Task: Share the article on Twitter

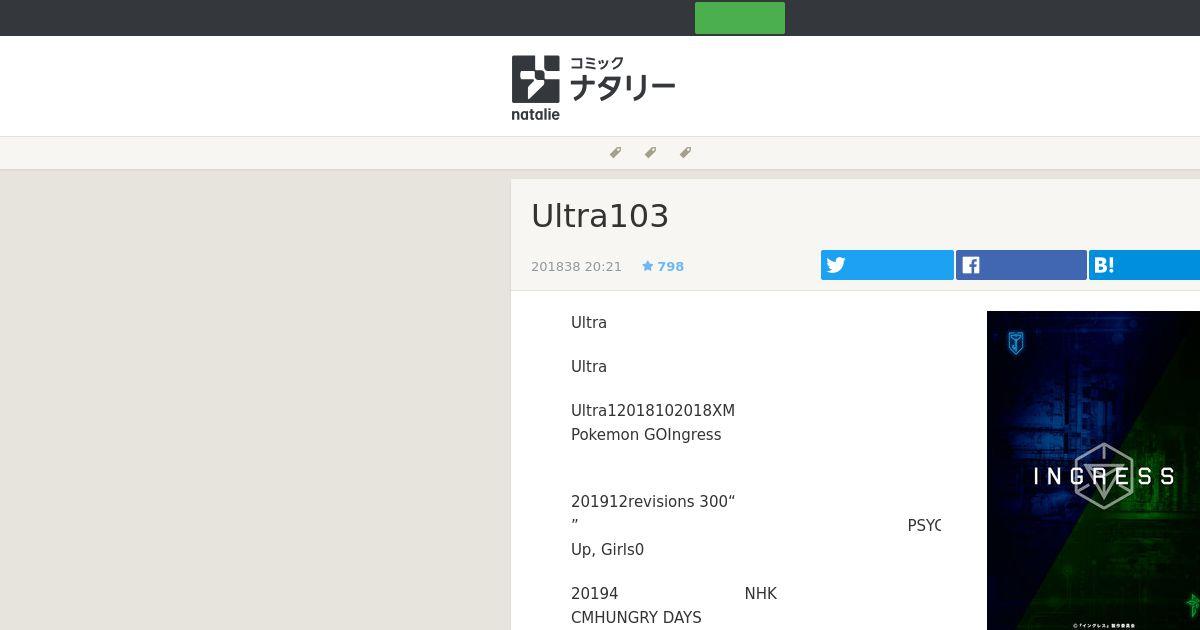Action: (887, 265)
